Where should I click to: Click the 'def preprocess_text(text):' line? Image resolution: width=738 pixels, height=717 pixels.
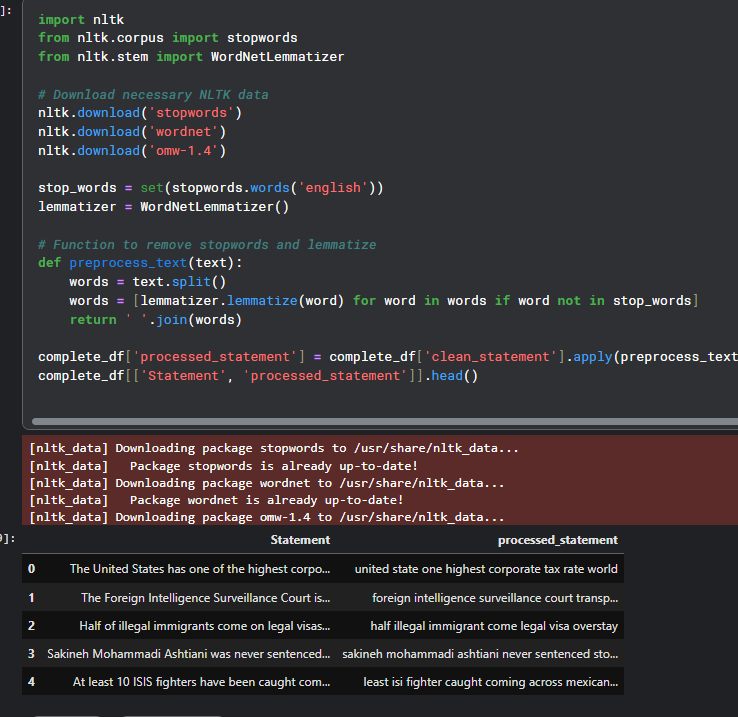pos(140,263)
